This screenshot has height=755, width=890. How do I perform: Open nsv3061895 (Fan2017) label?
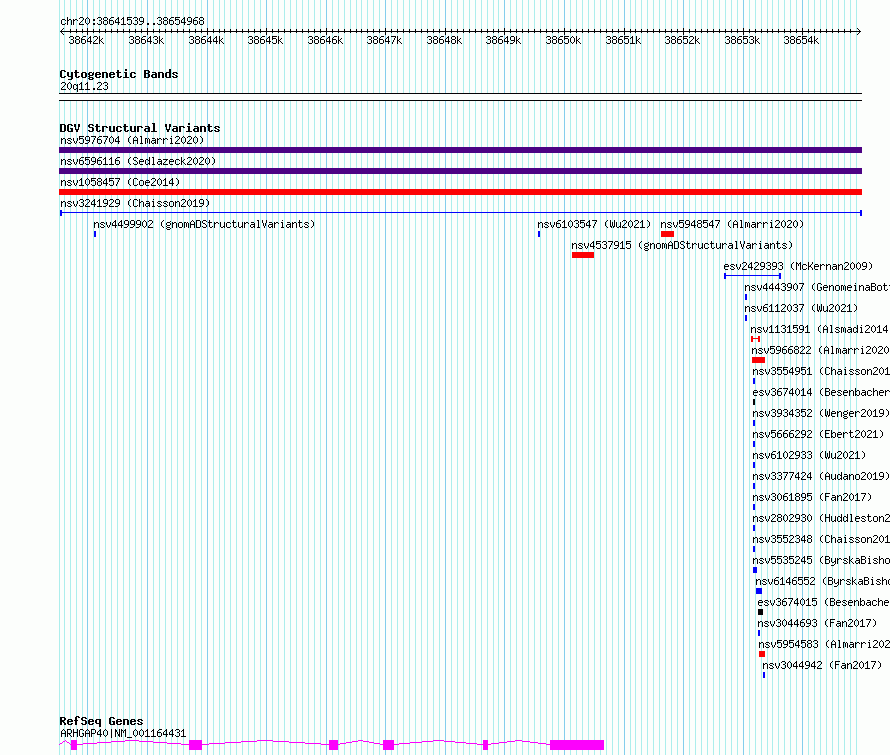click(812, 497)
